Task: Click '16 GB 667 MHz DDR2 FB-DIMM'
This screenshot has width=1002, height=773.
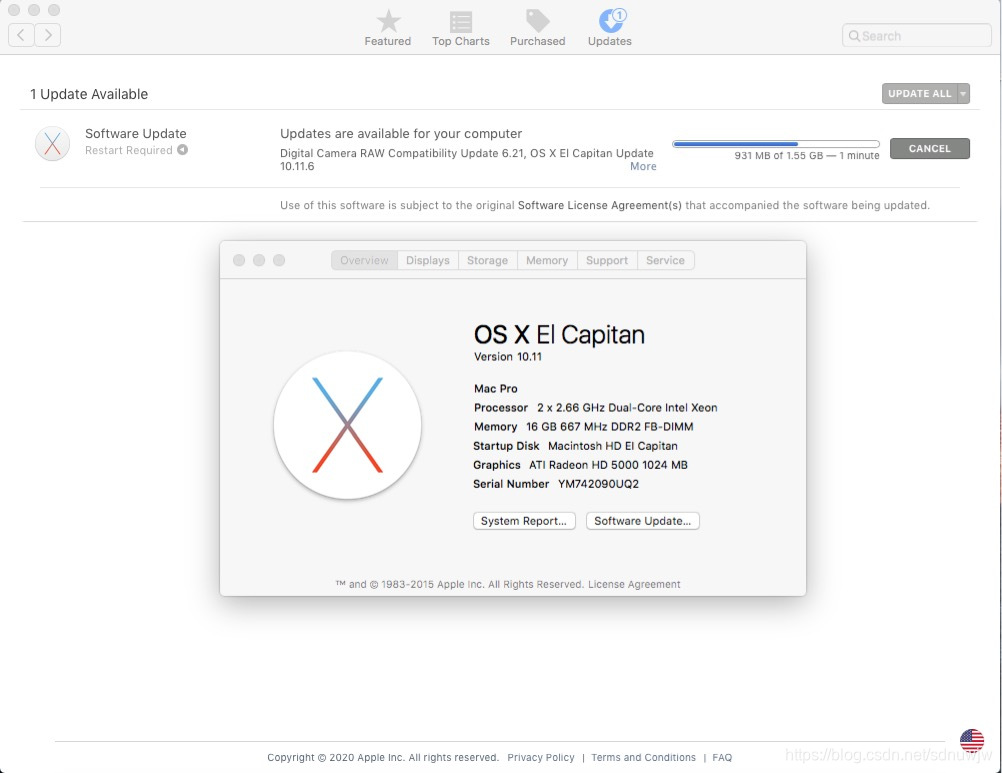Action: [x=610, y=426]
